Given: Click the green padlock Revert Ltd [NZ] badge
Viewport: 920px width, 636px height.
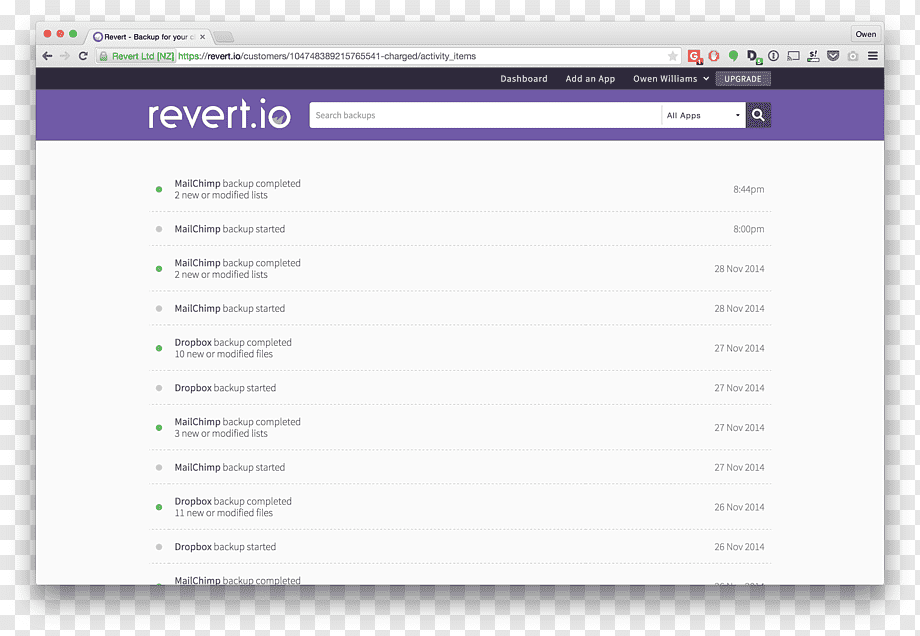Looking at the screenshot, I should tap(137, 56).
